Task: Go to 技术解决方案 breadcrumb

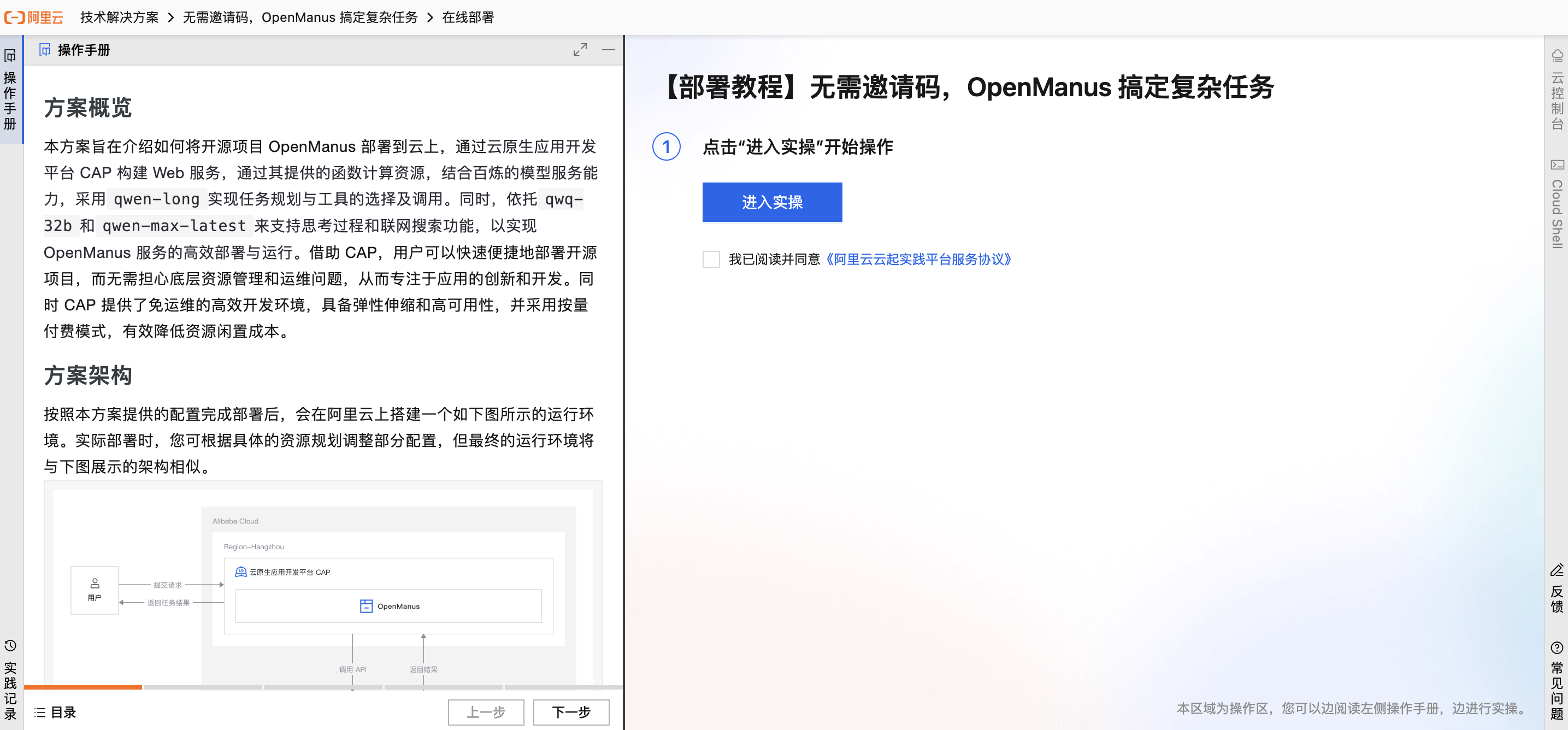Action: pos(119,17)
